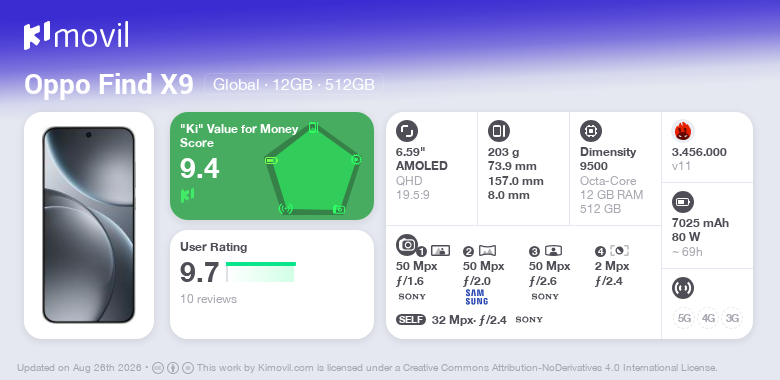Select the 3G network badge
This screenshot has height=380, width=780.
pos(732,318)
